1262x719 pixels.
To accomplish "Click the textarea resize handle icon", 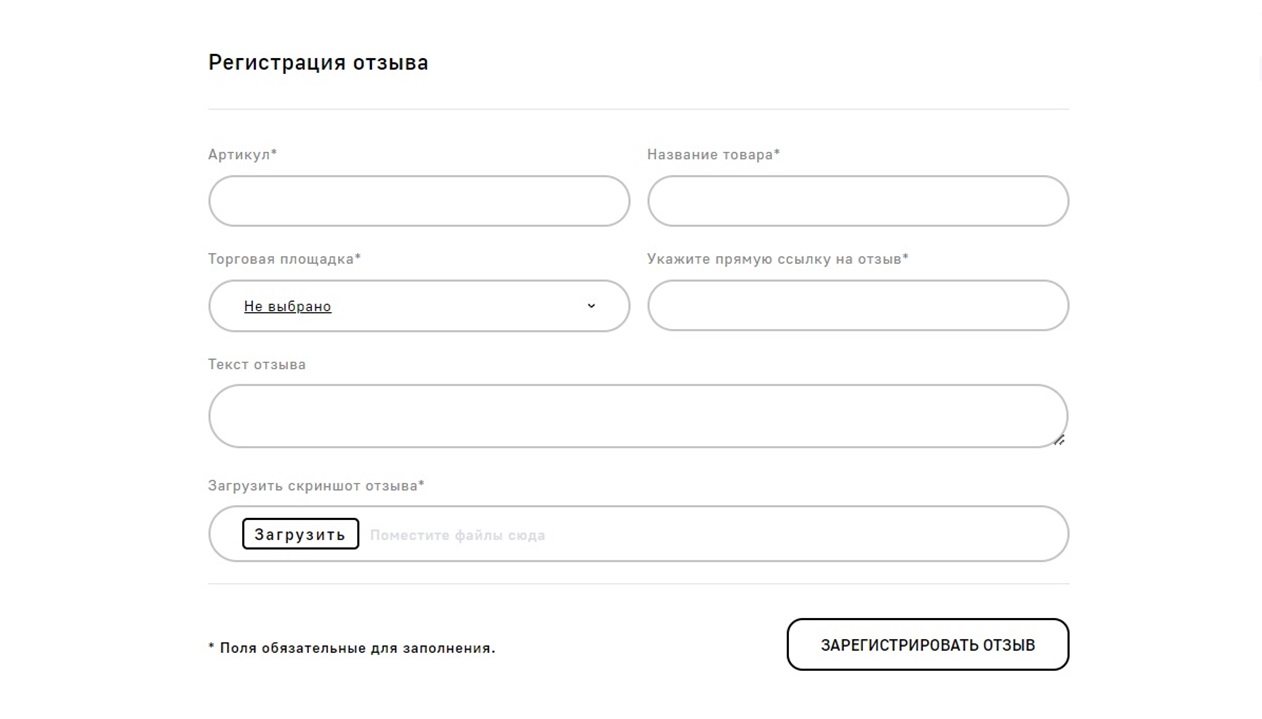I will pos(1059,439).
